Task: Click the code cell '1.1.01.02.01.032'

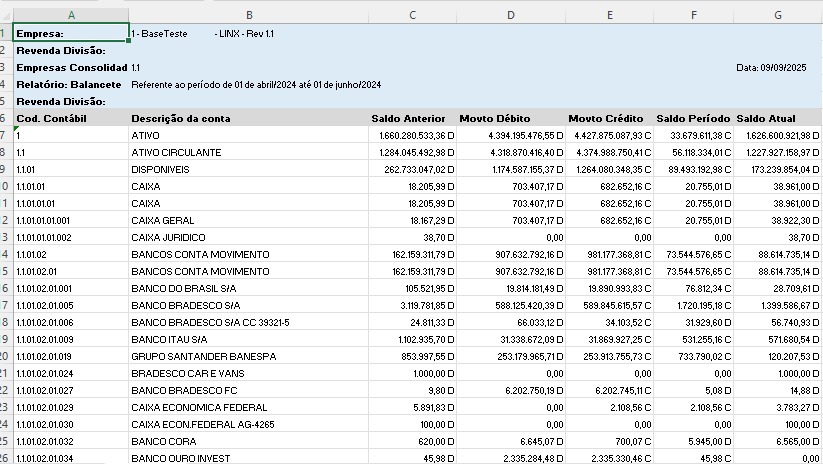Action: coord(71,441)
